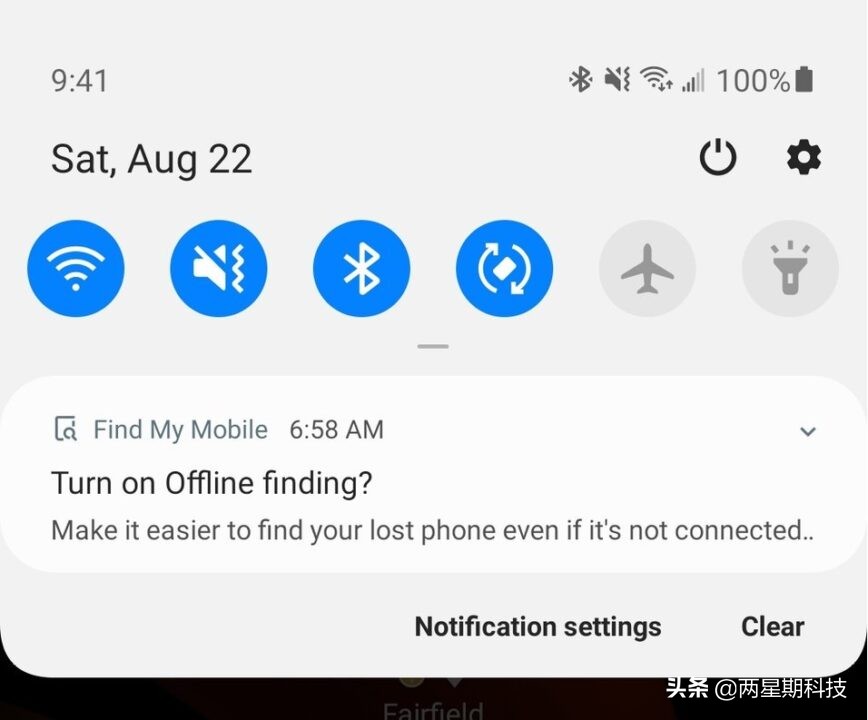Toggle the vibrate sound mode tile
The width and height of the screenshot is (868, 720).
coord(219,268)
